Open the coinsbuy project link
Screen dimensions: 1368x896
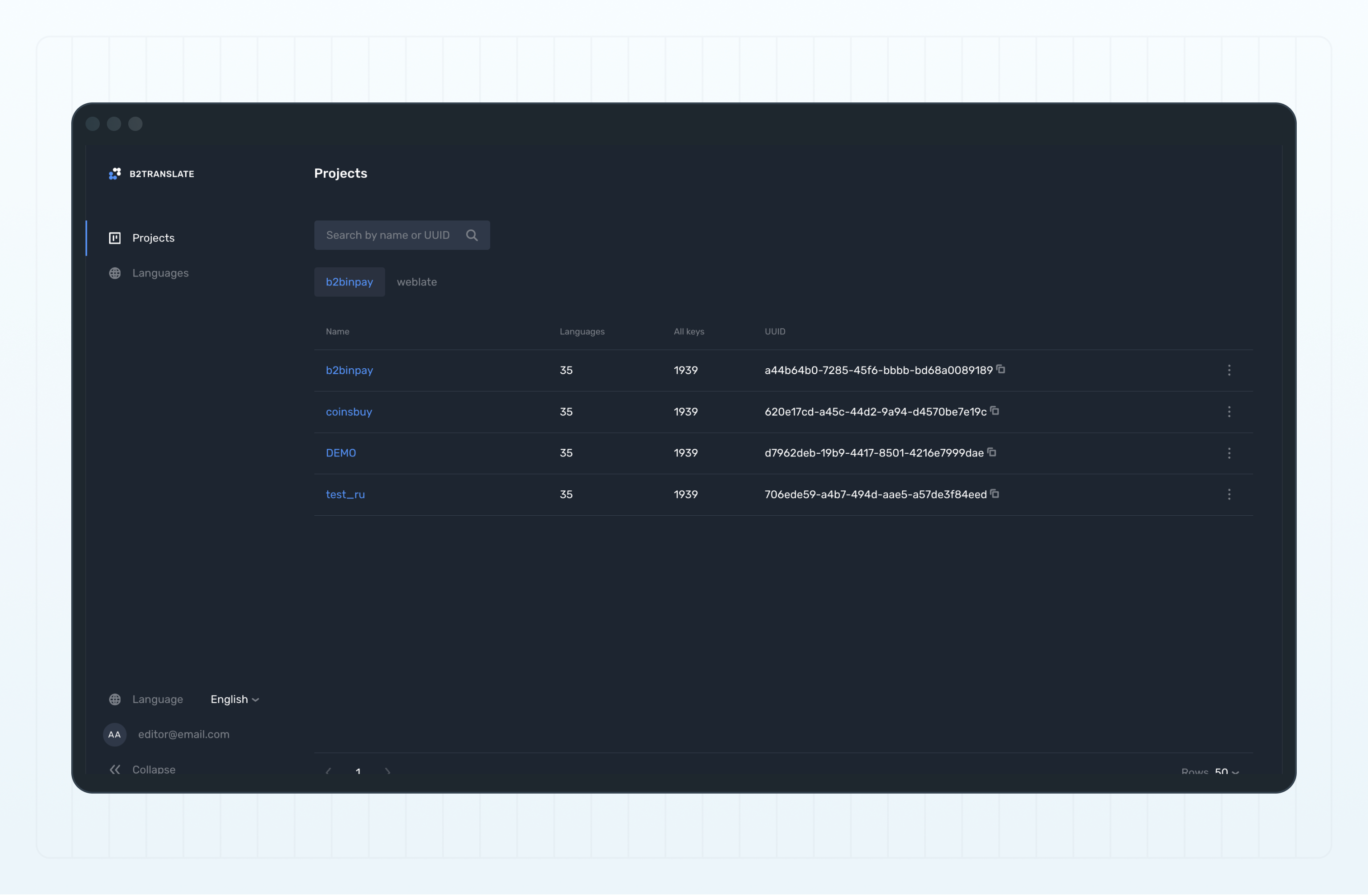[349, 411]
